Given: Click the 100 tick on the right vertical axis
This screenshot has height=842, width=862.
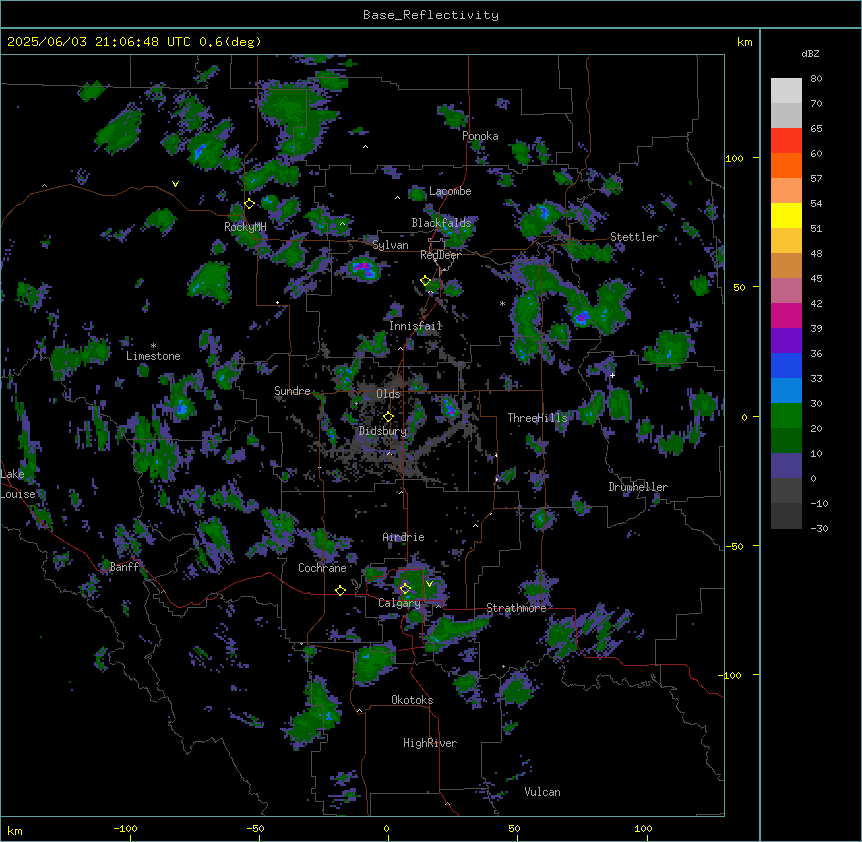Looking at the screenshot, I should point(734,158).
